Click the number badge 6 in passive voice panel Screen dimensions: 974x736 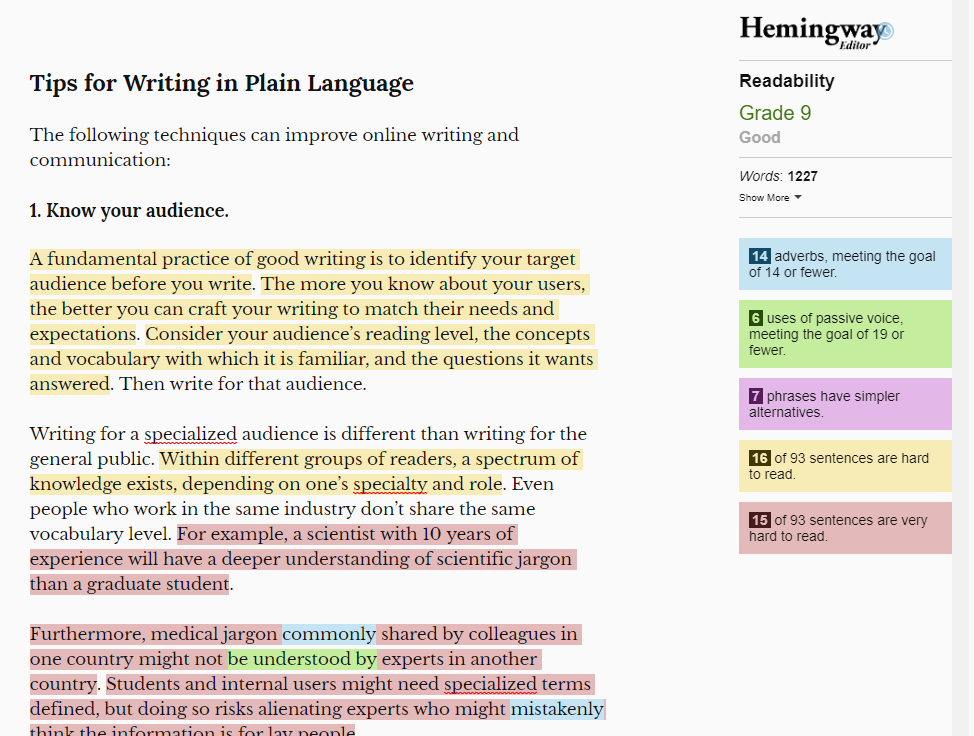point(755,318)
